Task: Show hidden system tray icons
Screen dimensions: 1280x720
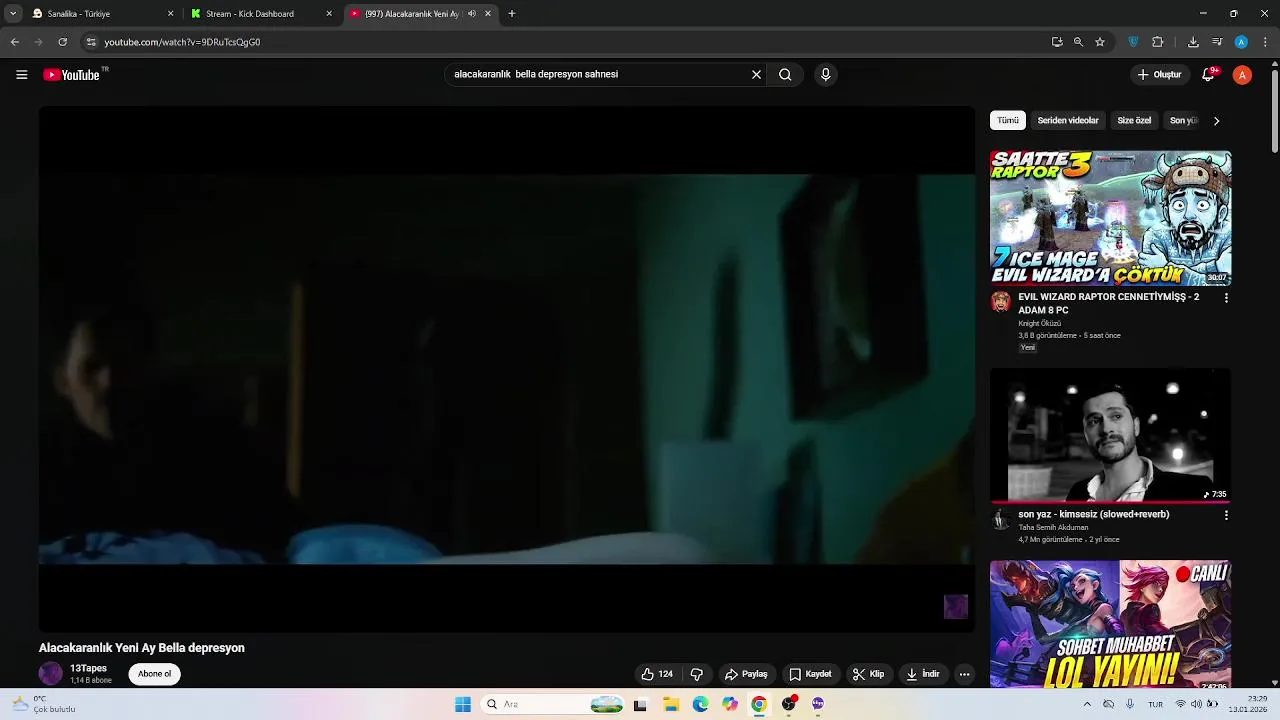Action: 1087,704
